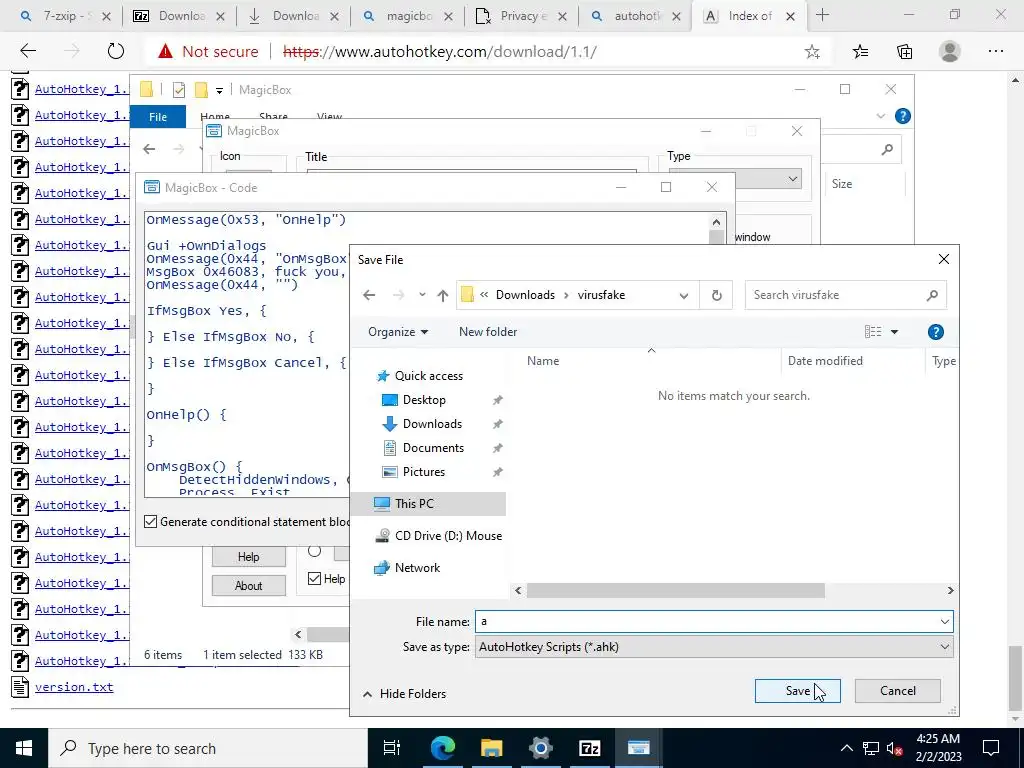
Task: Click the file list horizontal scrollbar
Action: coord(675,590)
